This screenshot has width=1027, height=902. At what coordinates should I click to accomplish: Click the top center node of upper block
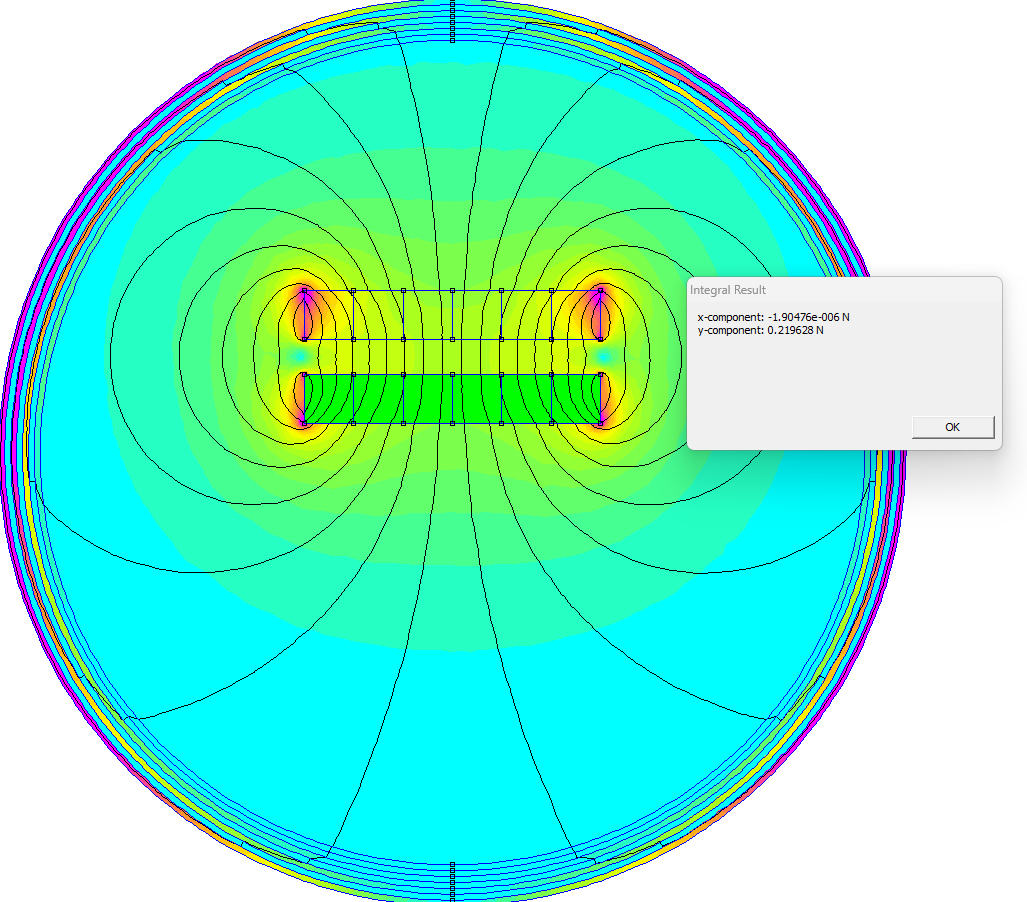tap(452, 291)
